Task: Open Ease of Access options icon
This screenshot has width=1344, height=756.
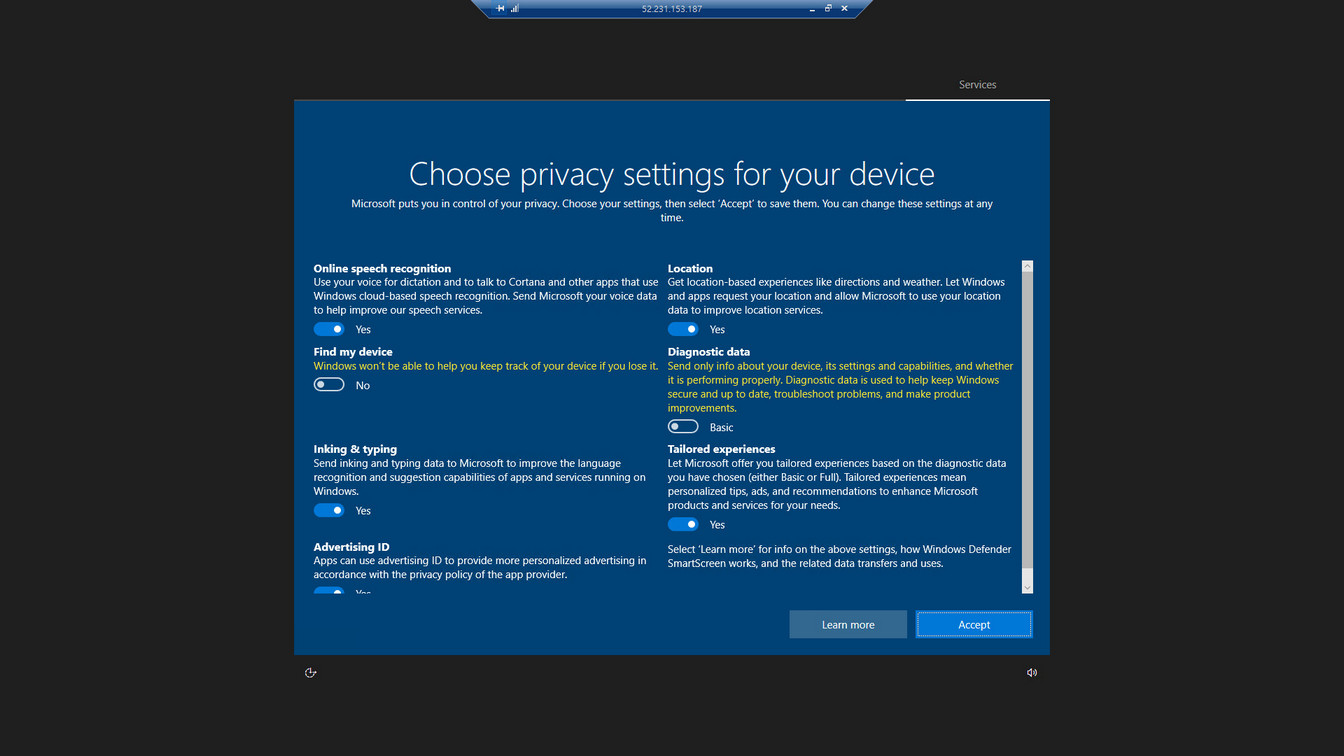Action: coord(310,673)
